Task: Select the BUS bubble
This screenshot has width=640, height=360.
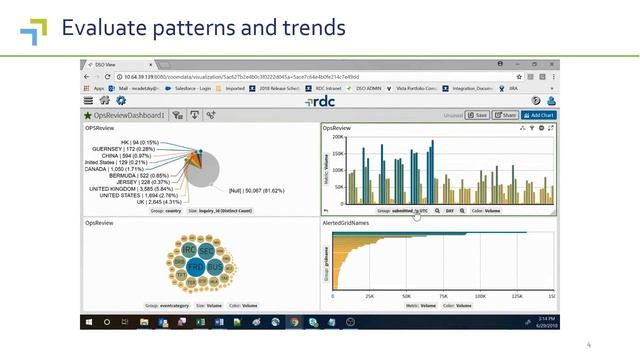Action: pyautogui.click(x=215, y=267)
